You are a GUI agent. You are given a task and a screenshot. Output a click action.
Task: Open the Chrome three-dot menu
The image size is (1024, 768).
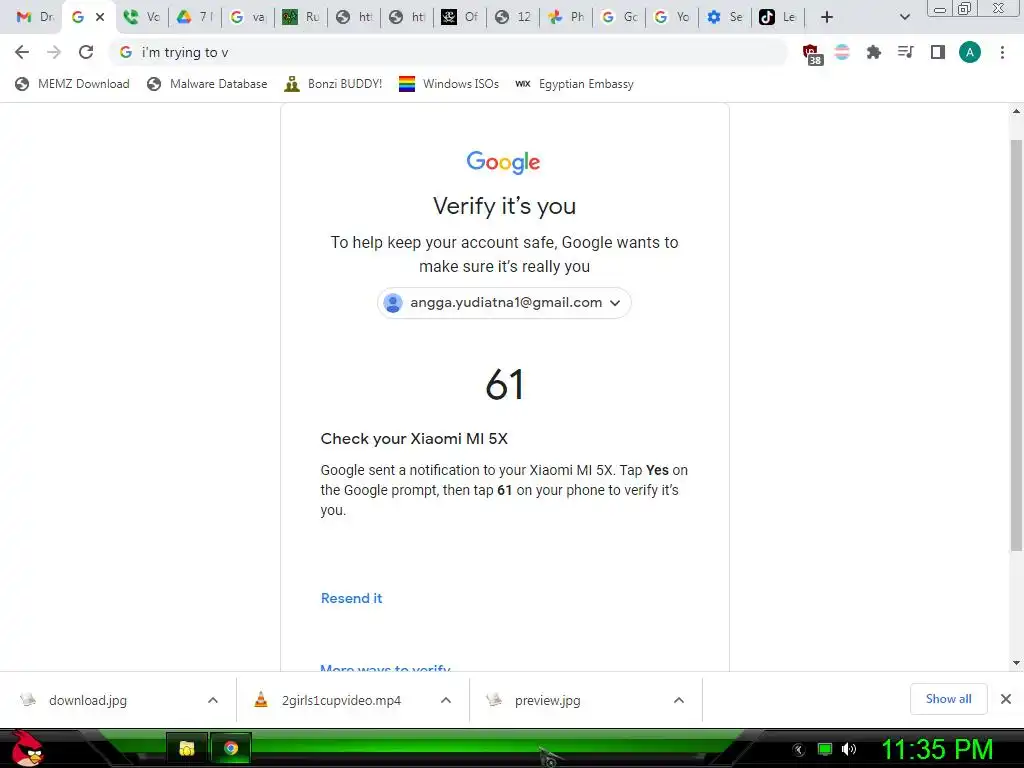pos(1002,52)
